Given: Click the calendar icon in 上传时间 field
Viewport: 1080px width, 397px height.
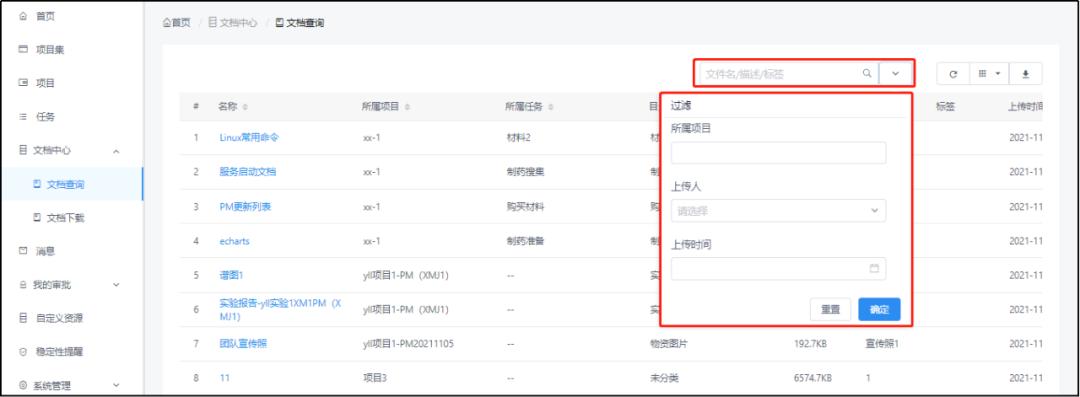Looking at the screenshot, I should 874,268.
